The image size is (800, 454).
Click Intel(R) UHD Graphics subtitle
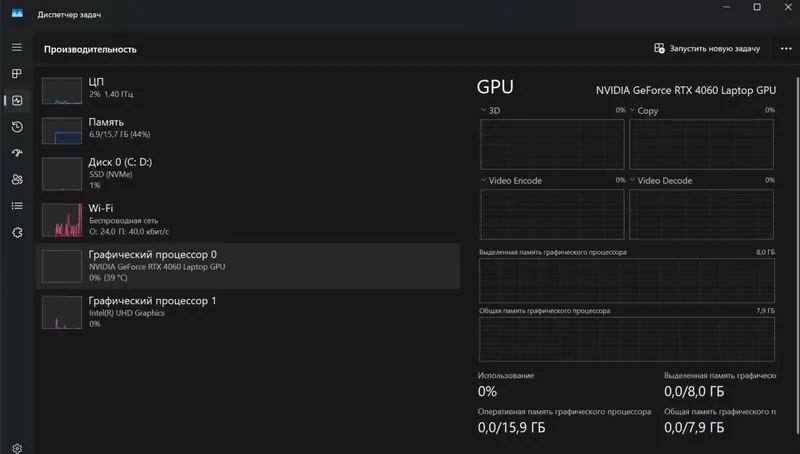(127, 313)
